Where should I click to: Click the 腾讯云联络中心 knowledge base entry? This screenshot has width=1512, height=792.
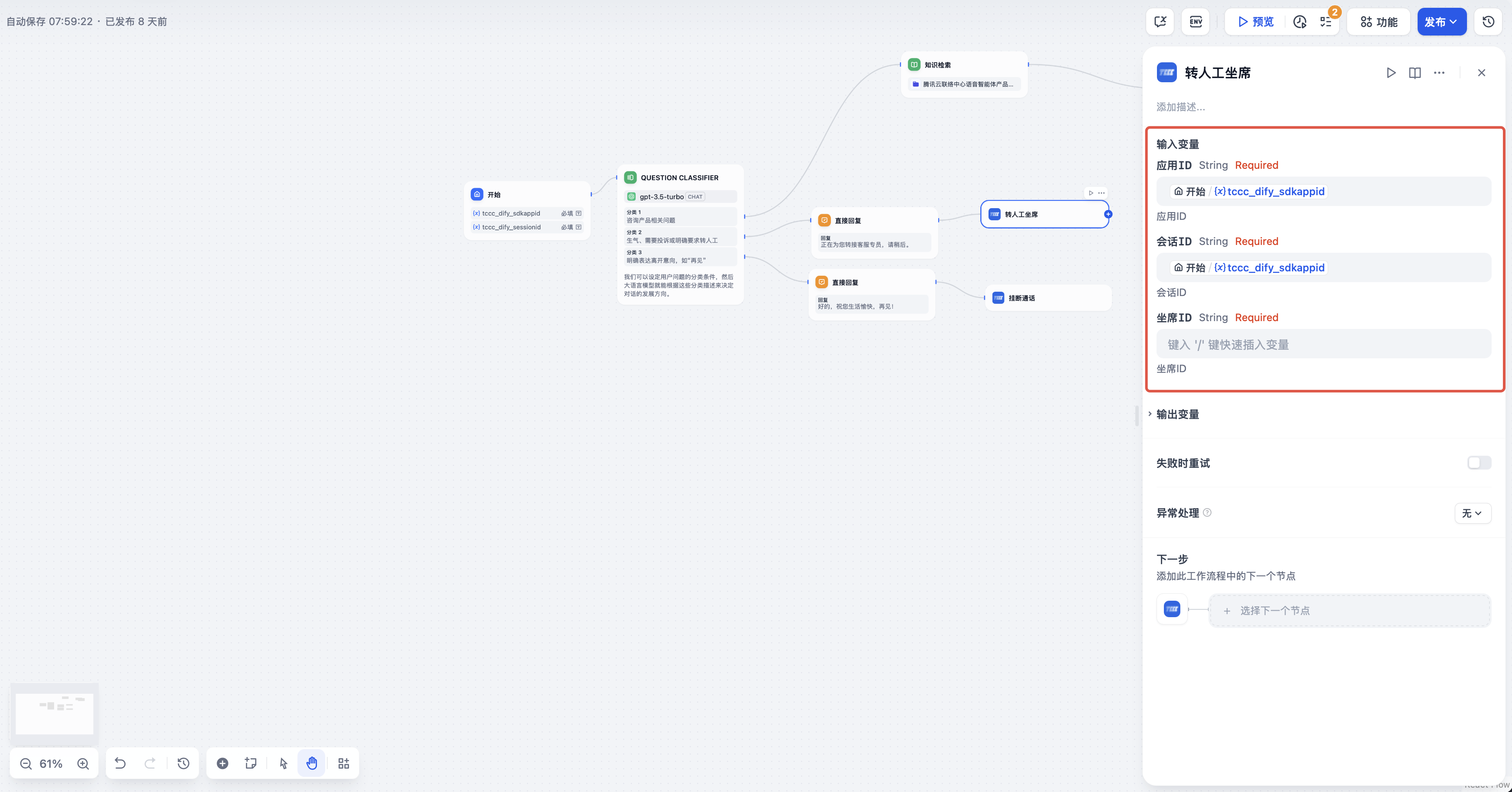(964, 84)
